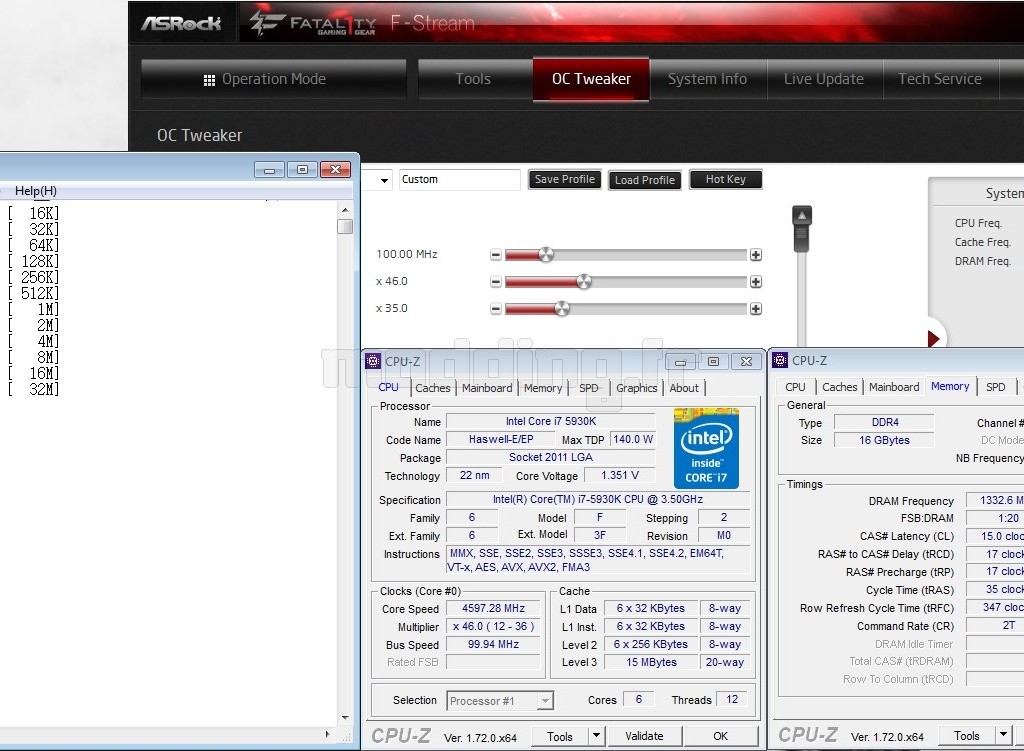
Task: Click the grid icon beside Operation Mode
Action: 209,80
